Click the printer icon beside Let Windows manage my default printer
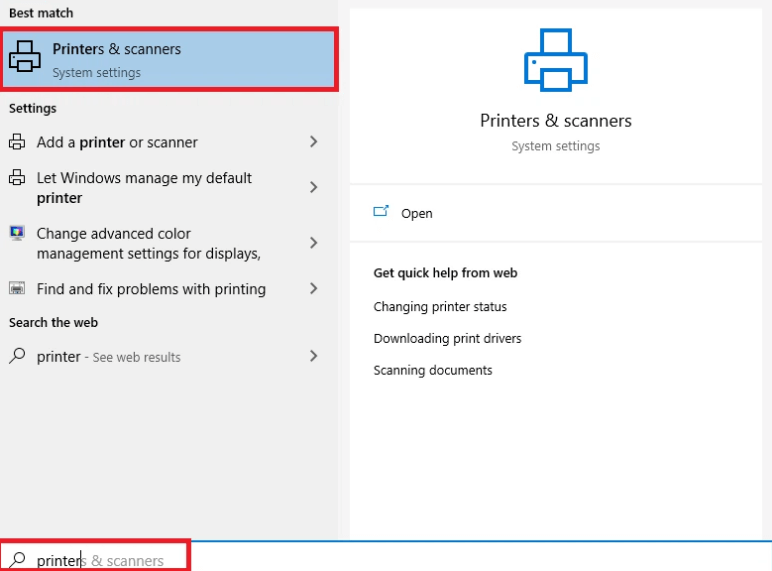772x571 pixels. (17, 177)
